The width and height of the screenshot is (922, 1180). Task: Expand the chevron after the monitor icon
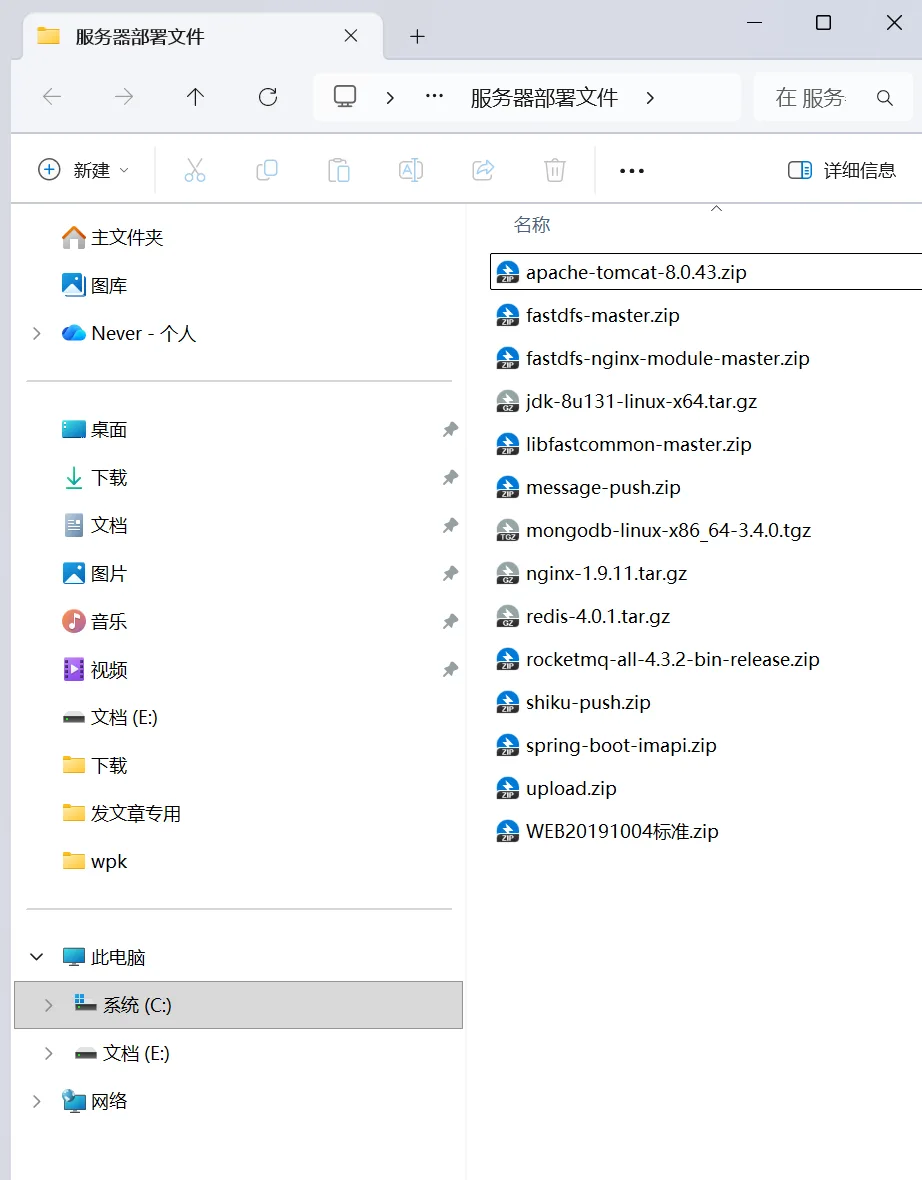pyautogui.click(x=390, y=98)
